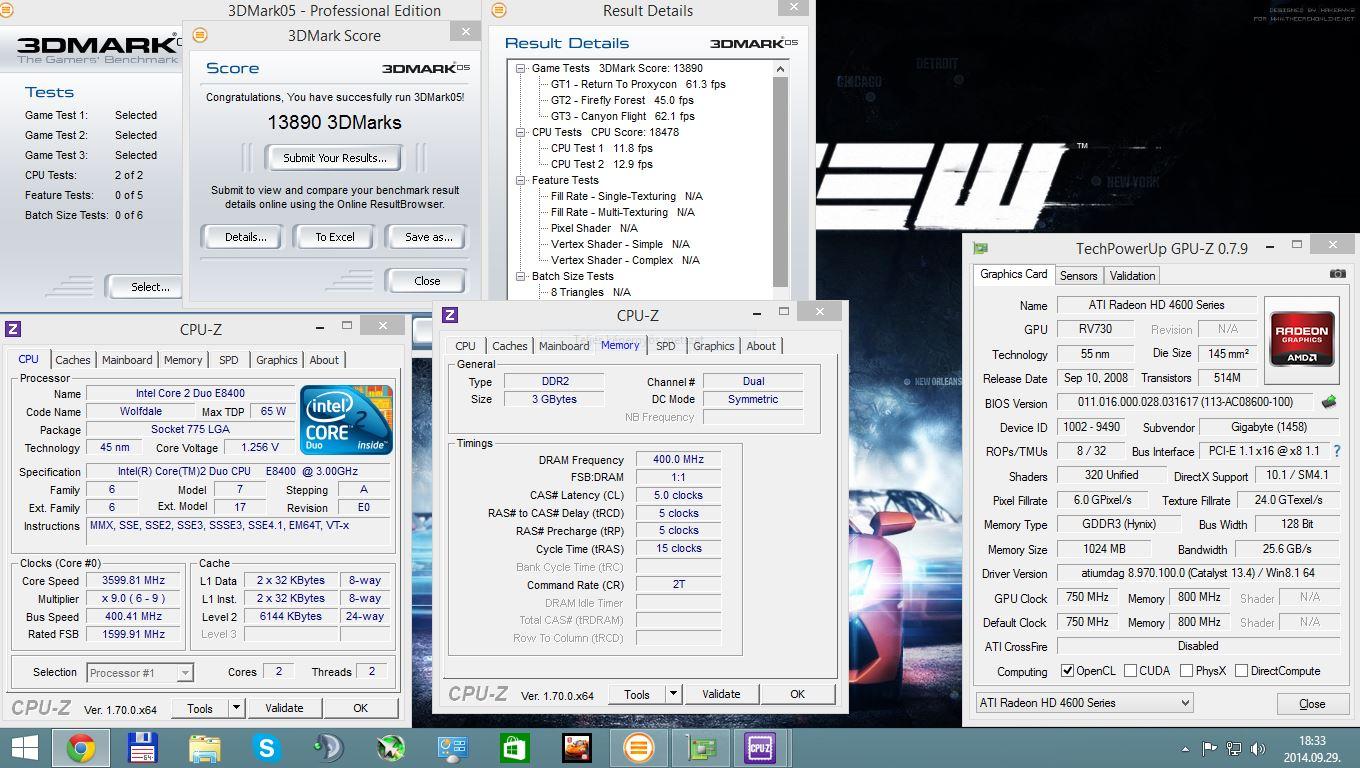The width and height of the screenshot is (1360, 768).
Task: Collapse the Game Tests tree node
Action: [x=521, y=68]
